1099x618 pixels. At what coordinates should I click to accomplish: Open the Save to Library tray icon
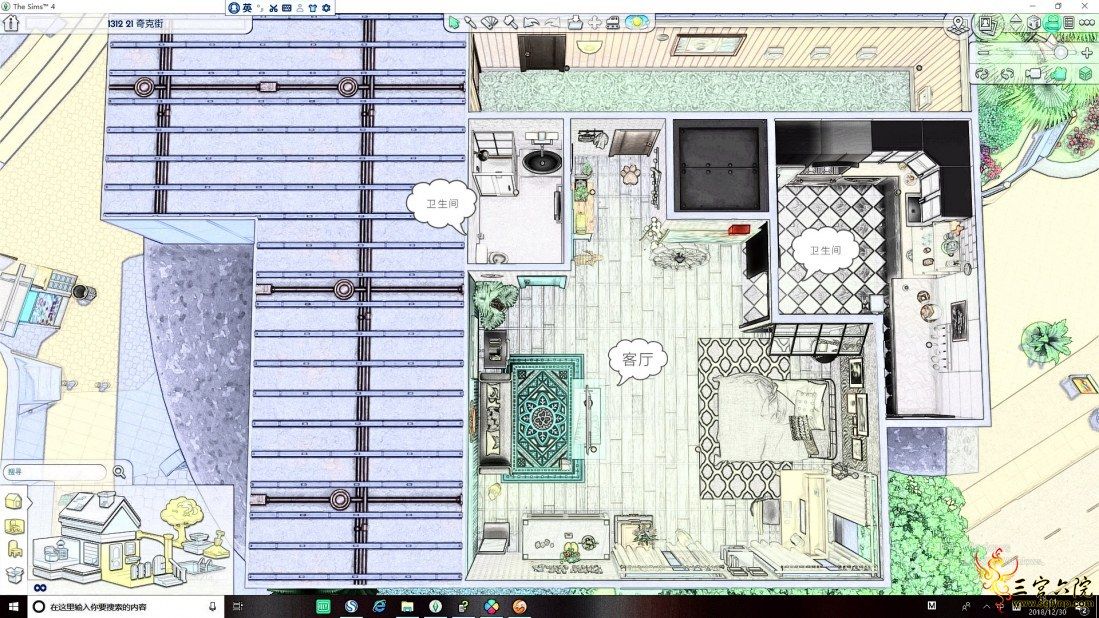click(575, 22)
